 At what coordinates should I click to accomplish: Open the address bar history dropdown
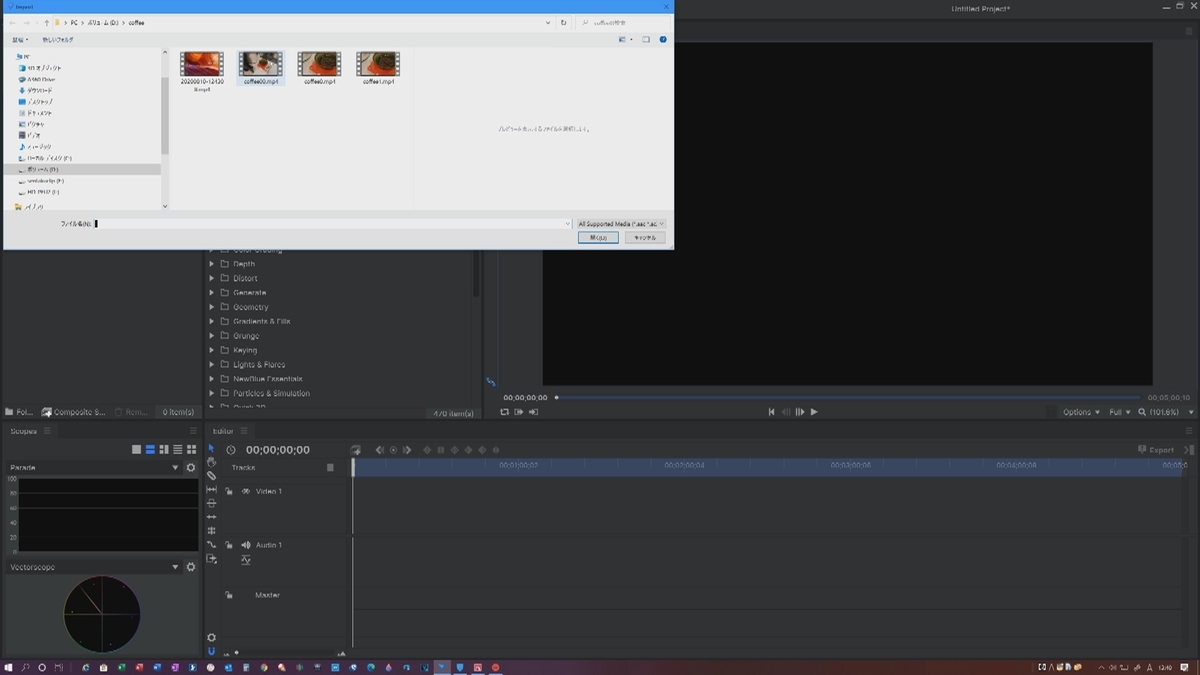pos(548,22)
